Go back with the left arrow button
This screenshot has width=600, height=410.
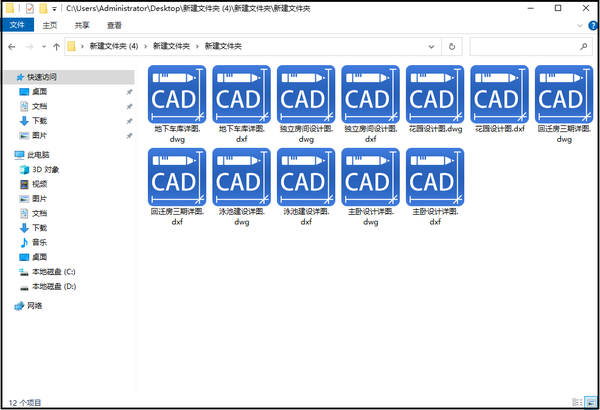[12, 47]
